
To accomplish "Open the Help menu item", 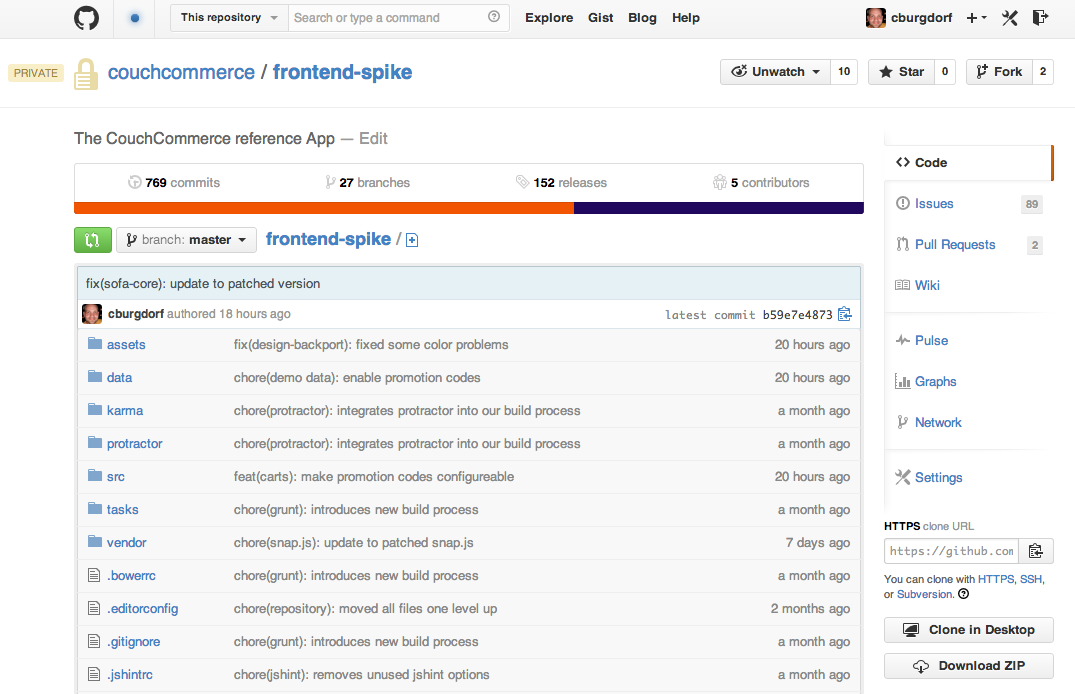I will pos(686,18).
